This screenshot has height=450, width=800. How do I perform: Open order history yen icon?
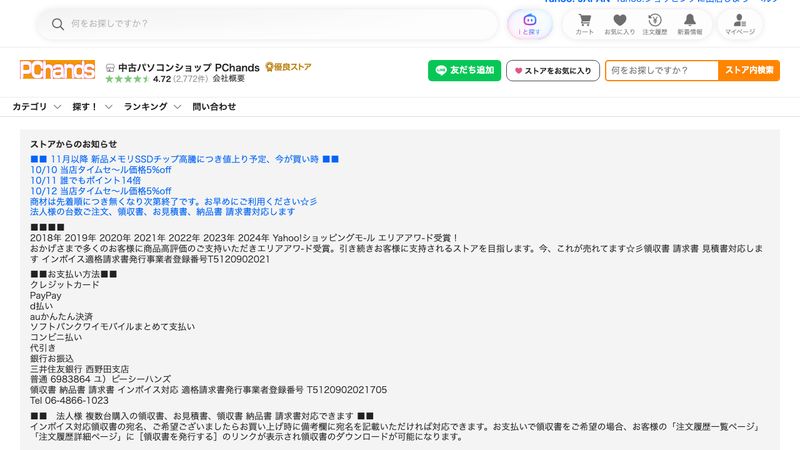pyautogui.click(x=655, y=24)
